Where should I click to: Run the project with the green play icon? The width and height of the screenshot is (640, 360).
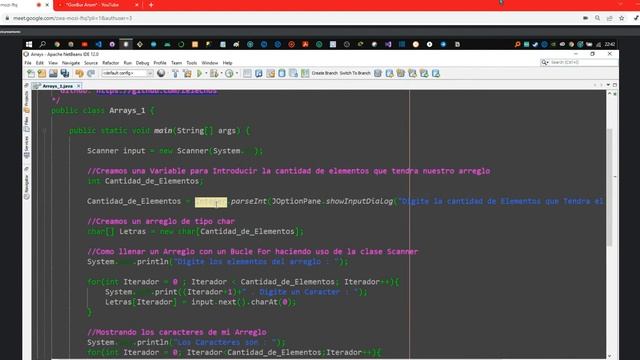point(200,73)
